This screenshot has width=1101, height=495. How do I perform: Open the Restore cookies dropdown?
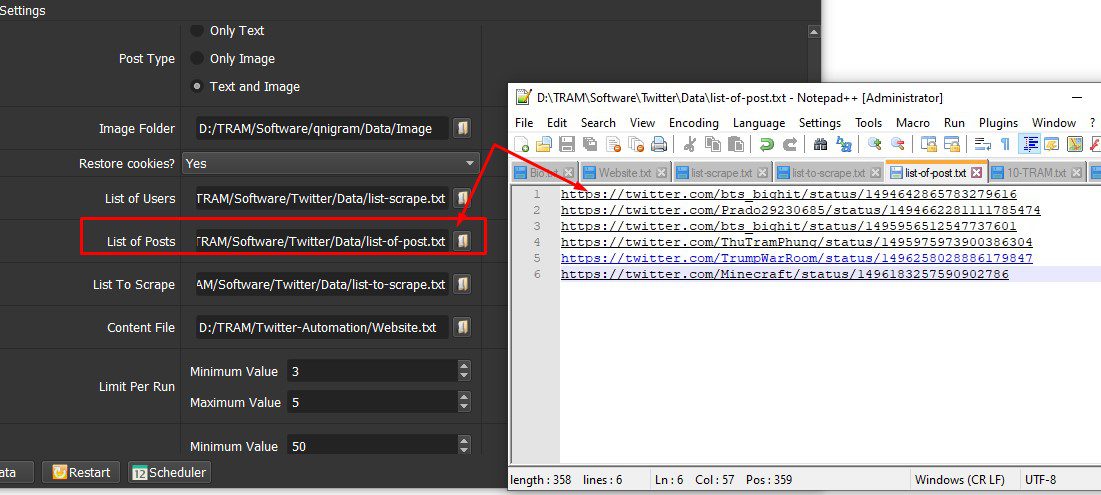click(x=330, y=163)
